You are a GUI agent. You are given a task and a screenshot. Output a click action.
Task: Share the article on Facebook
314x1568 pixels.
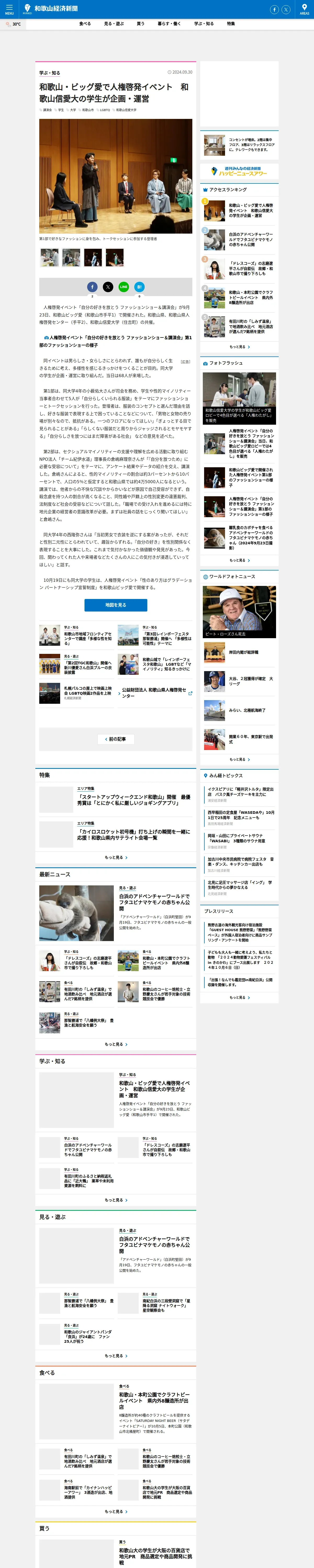(x=92, y=287)
